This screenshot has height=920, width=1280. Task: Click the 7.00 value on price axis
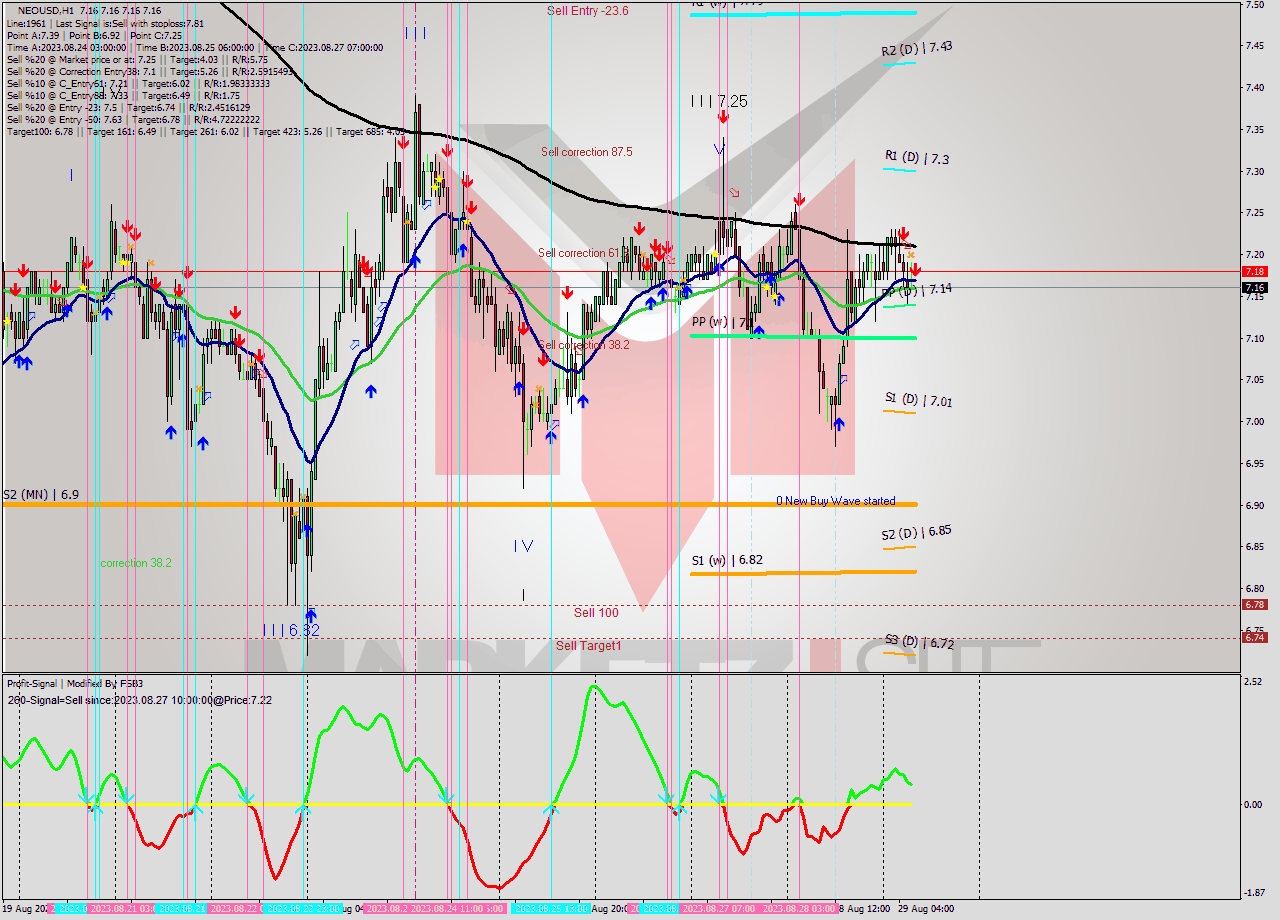[1254, 421]
